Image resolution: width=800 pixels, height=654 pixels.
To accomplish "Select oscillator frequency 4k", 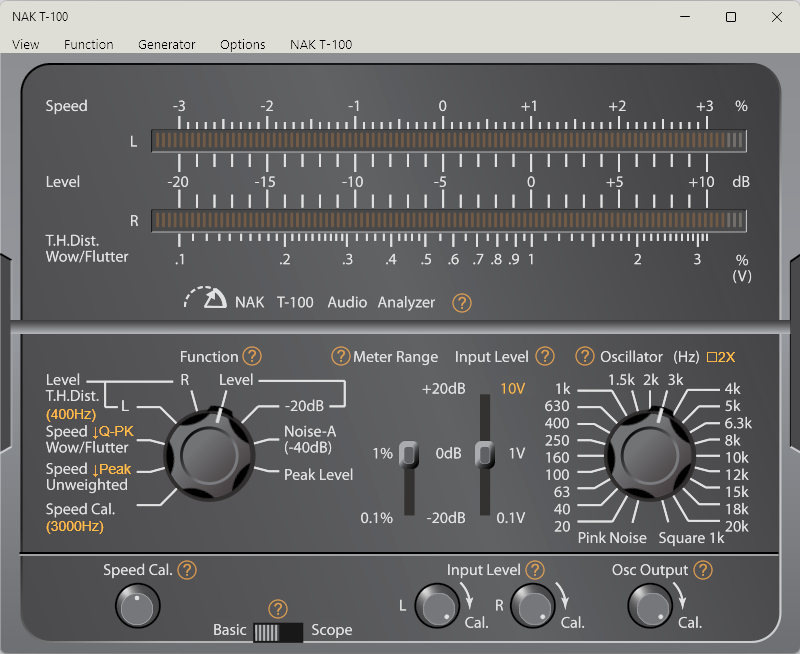I will 733,389.
